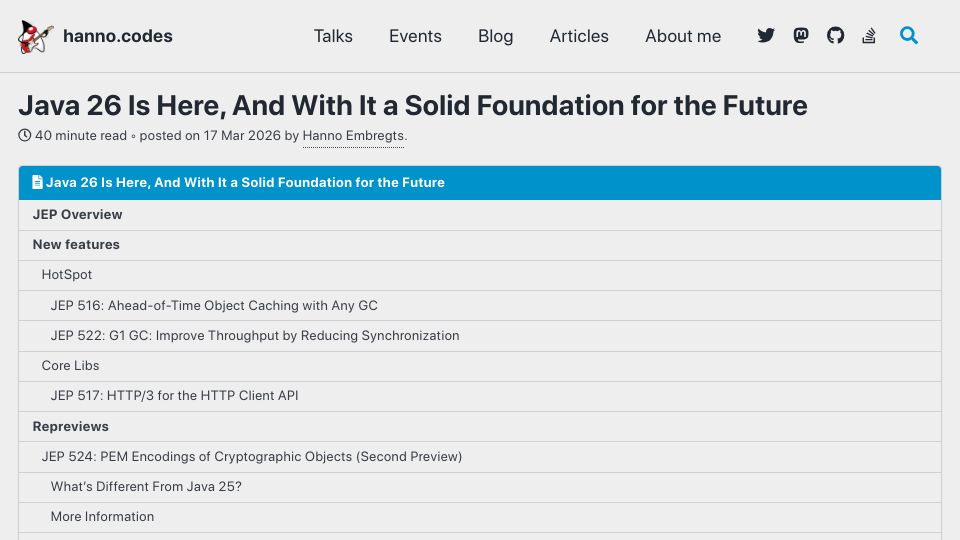Image resolution: width=960 pixels, height=540 pixels.
Task: Go to the Events page
Action: click(415, 36)
